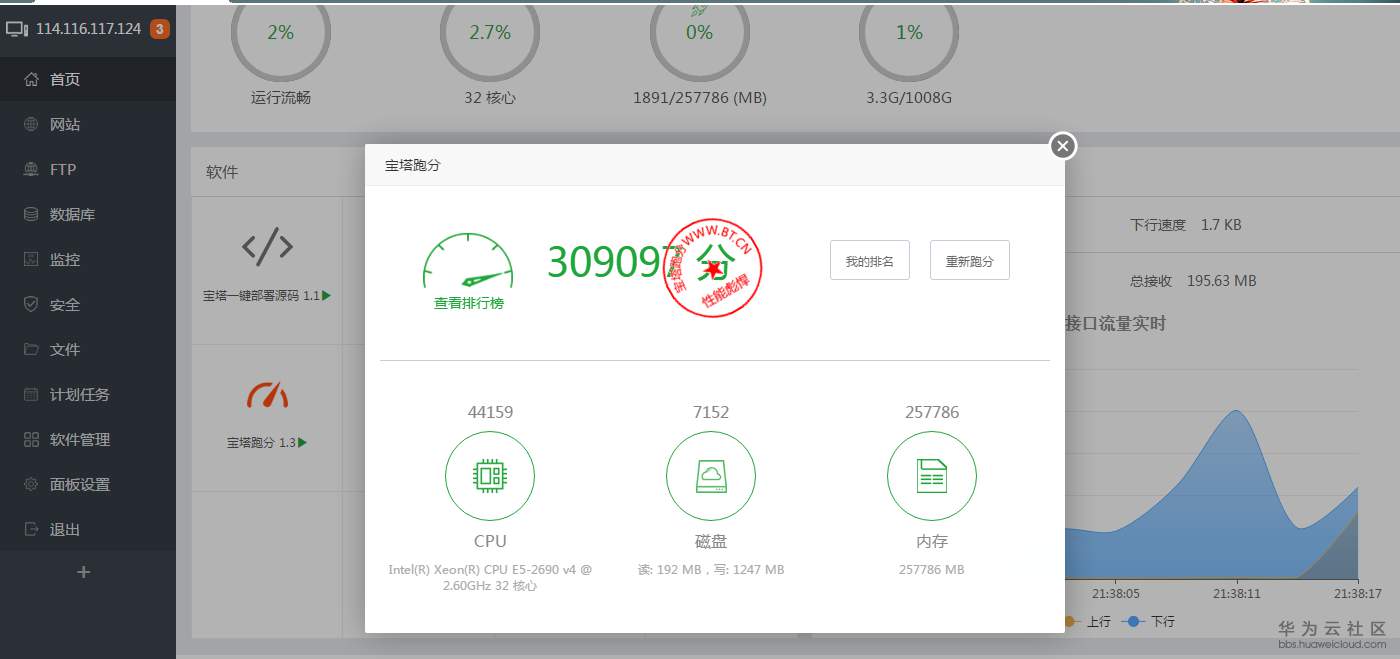Click the 1891/257786 (MB) memory text
The width and height of the screenshot is (1400, 659).
point(699,98)
